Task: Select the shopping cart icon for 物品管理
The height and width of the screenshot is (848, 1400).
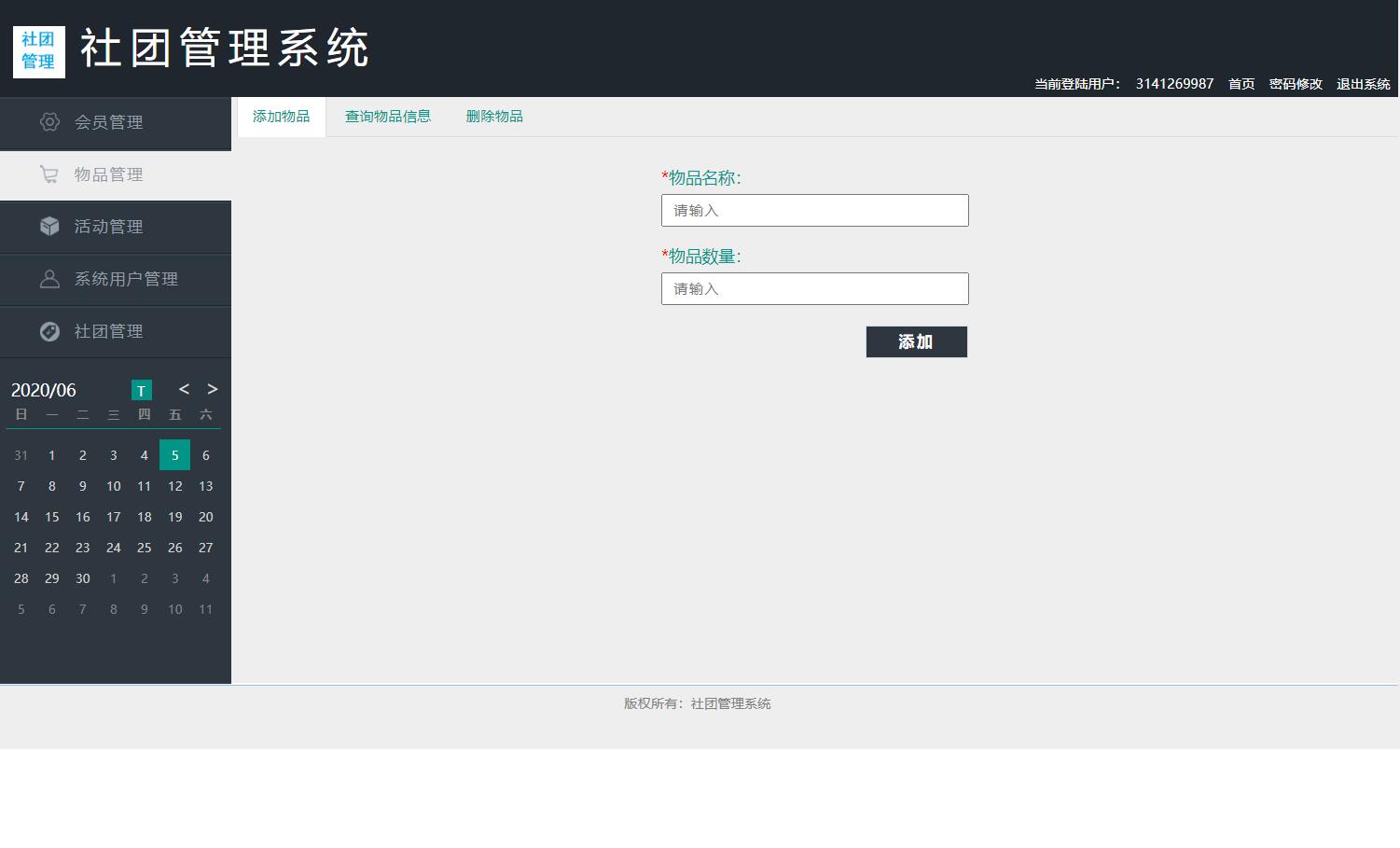Action: click(49, 174)
